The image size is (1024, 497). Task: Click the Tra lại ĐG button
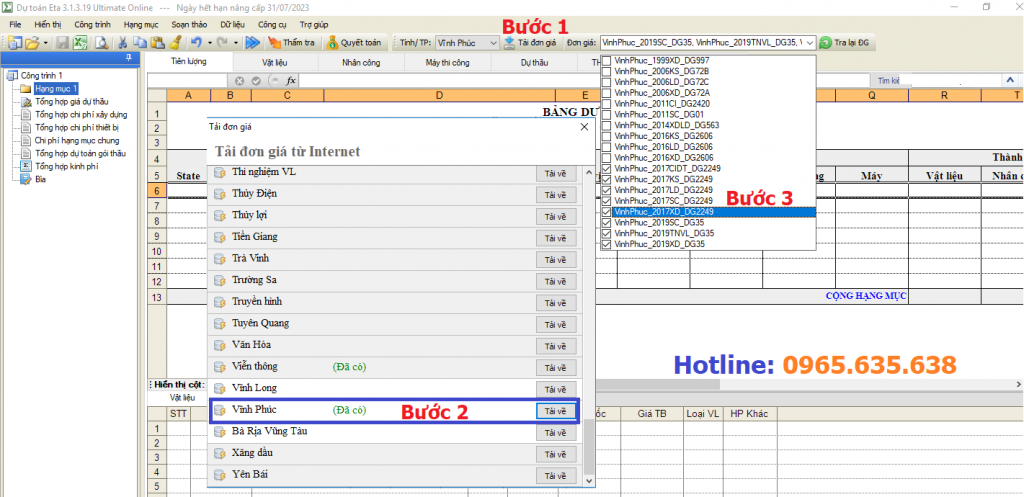[x=851, y=43]
